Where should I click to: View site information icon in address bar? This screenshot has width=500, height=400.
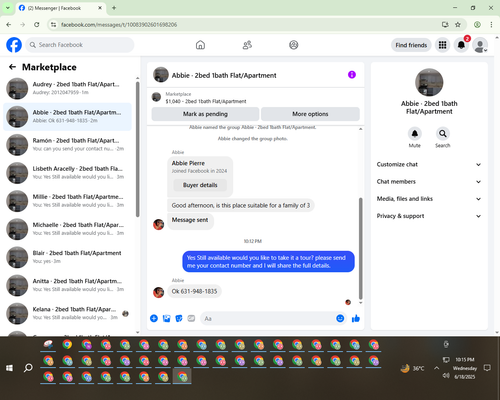click(53, 25)
